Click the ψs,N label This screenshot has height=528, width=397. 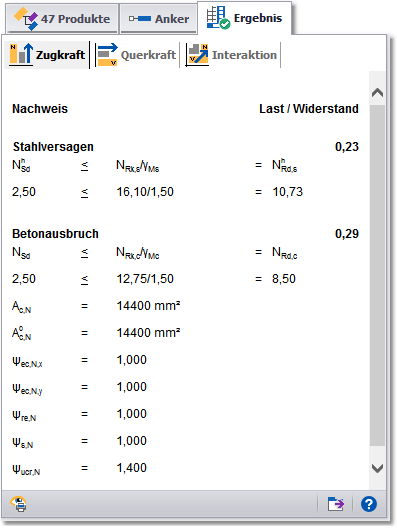[x=23, y=442]
